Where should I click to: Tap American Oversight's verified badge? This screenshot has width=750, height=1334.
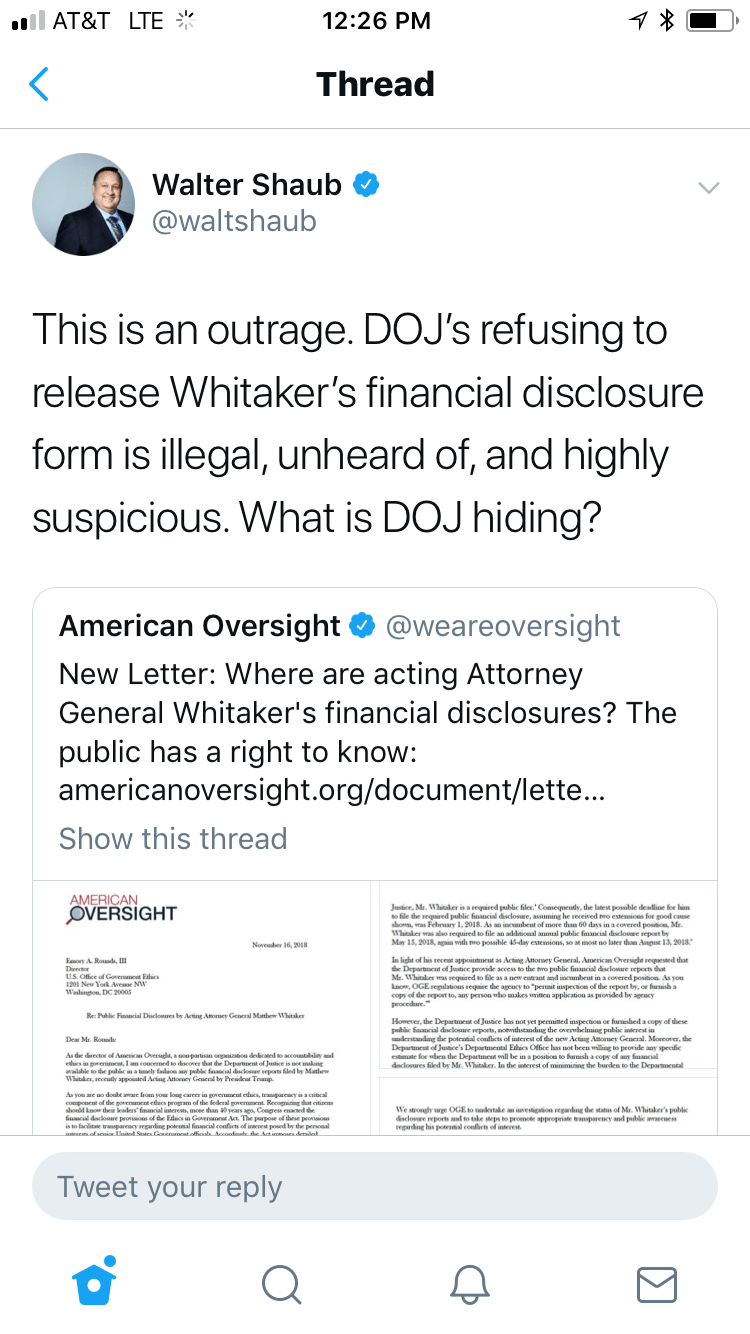click(362, 626)
